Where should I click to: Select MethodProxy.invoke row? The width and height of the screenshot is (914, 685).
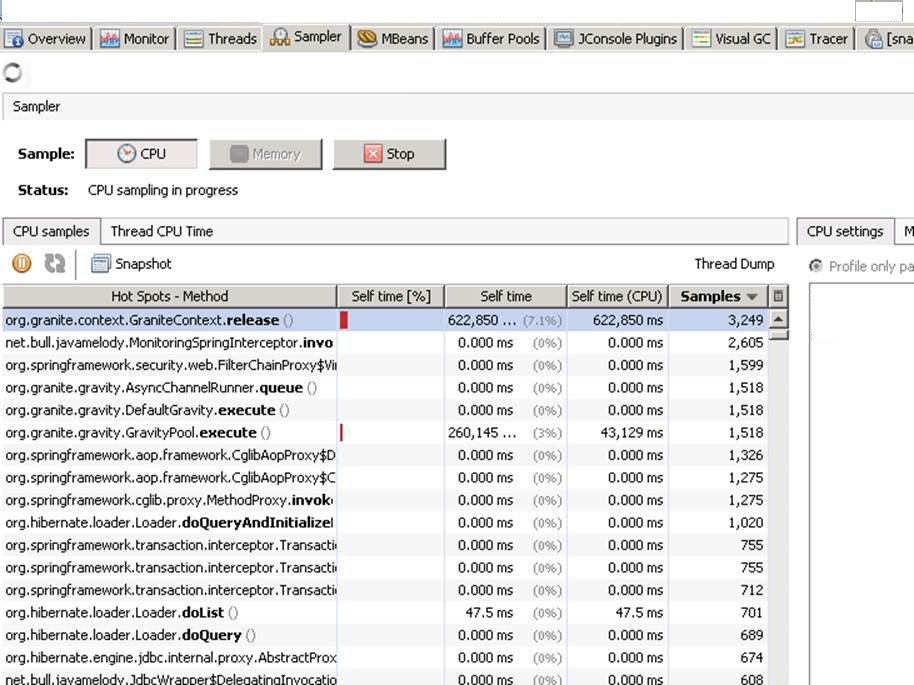(x=385, y=500)
